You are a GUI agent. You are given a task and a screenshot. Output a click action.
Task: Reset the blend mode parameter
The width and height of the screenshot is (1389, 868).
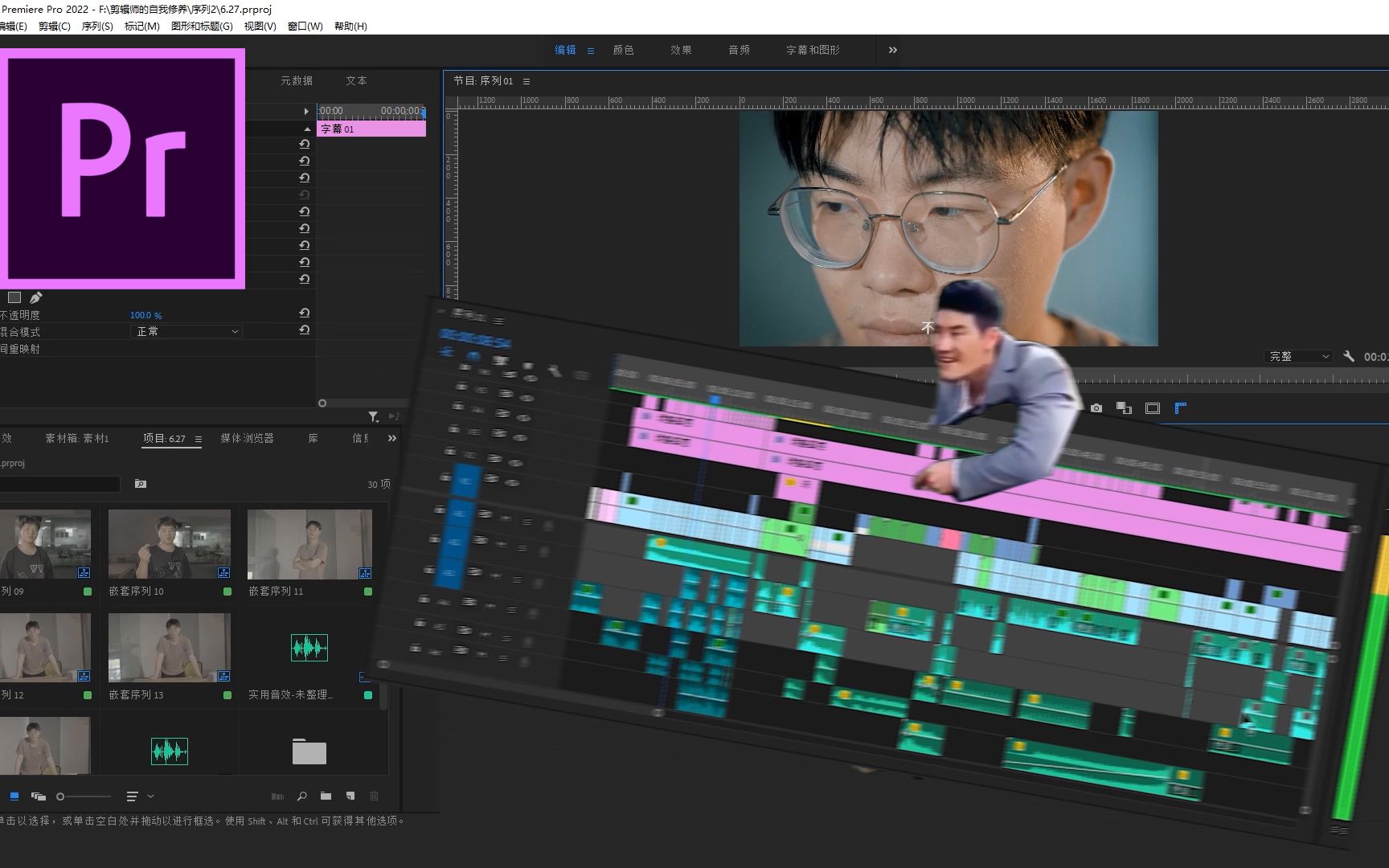[304, 330]
